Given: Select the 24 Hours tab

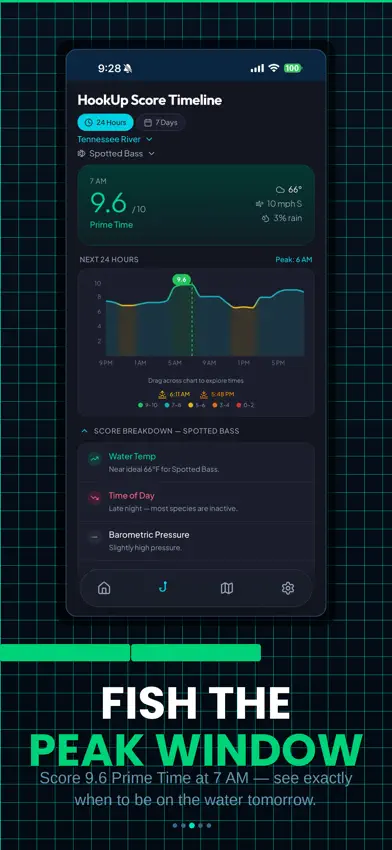Looking at the screenshot, I should [105, 123].
